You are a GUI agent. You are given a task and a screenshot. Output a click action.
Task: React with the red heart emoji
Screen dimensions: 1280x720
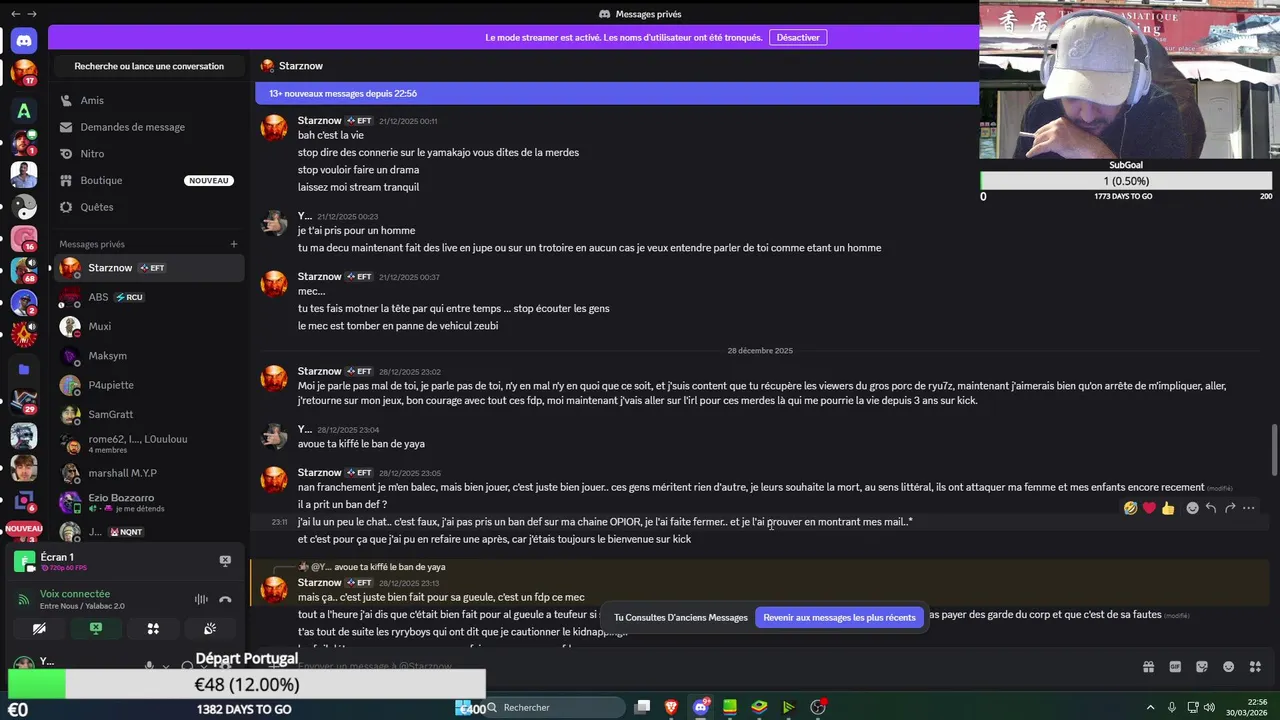pyautogui.click(x=1149, y=508)
